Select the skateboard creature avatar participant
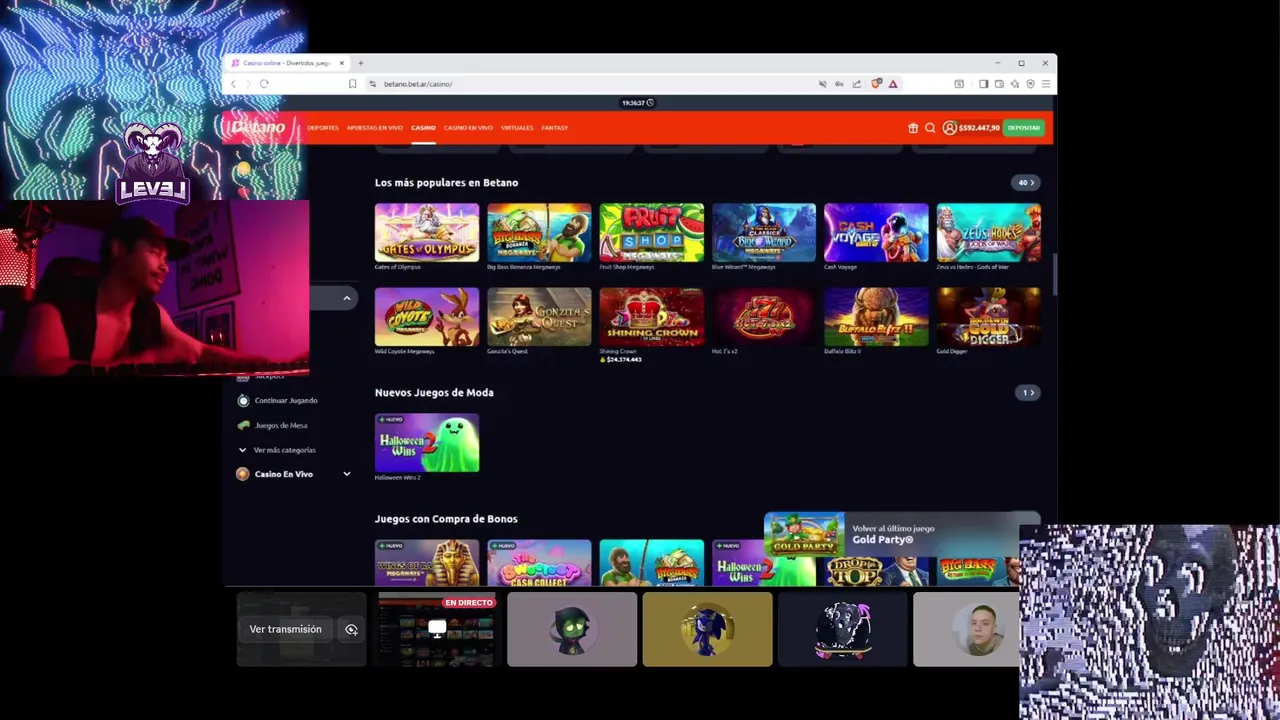The image size is (1280, 720). click(843, 629)
